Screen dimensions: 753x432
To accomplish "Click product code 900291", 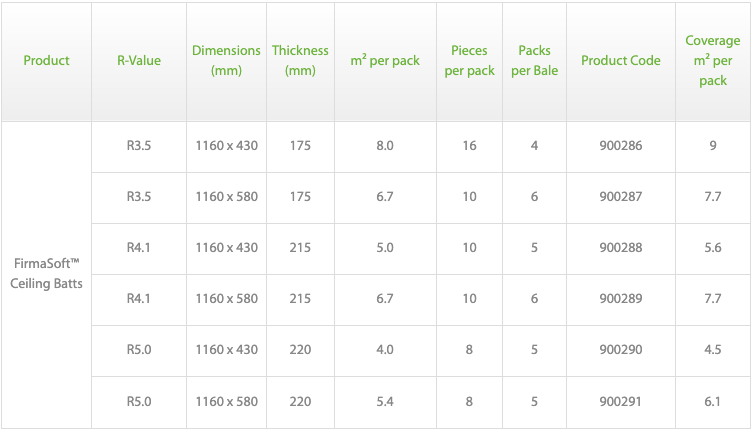I will point(621,402).
